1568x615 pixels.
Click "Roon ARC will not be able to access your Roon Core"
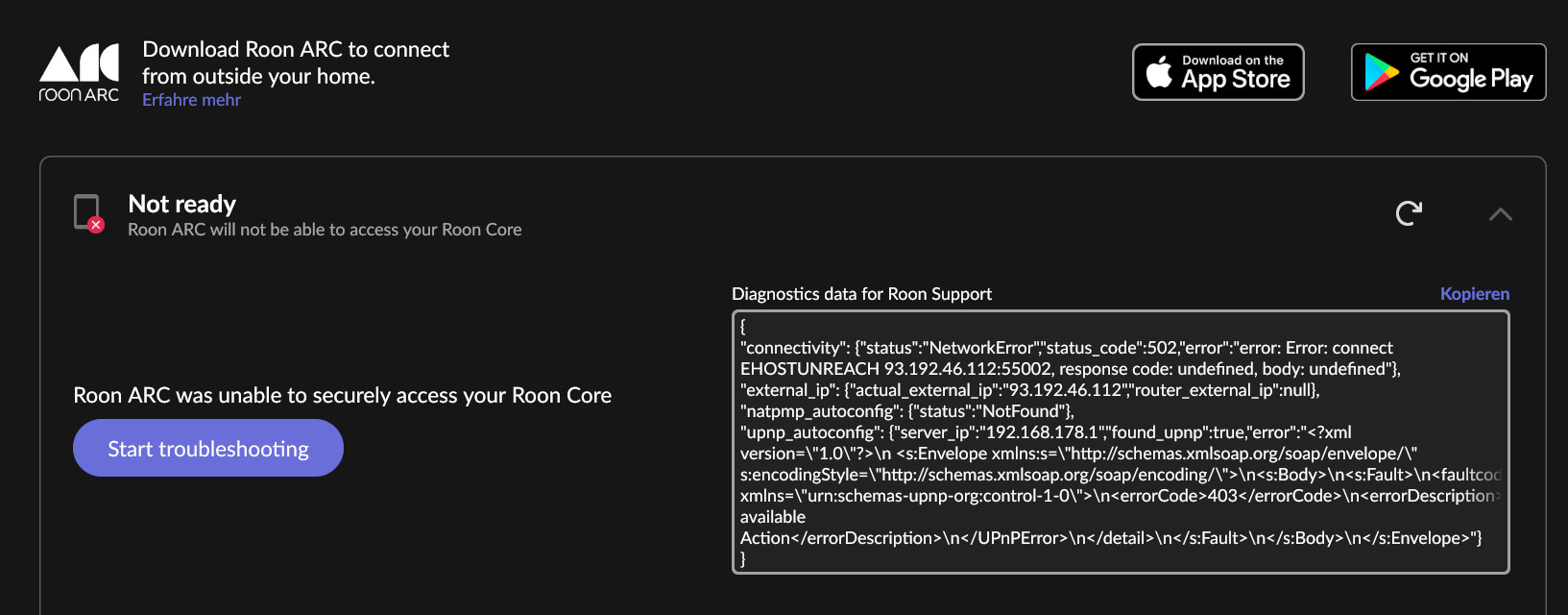[325, 230]
